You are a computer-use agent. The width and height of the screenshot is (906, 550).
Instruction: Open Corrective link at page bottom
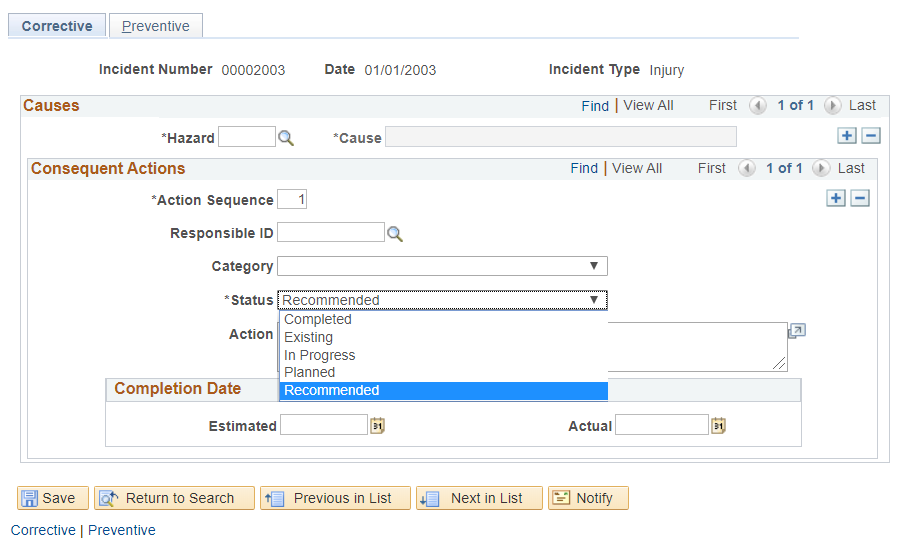point(43,530)
